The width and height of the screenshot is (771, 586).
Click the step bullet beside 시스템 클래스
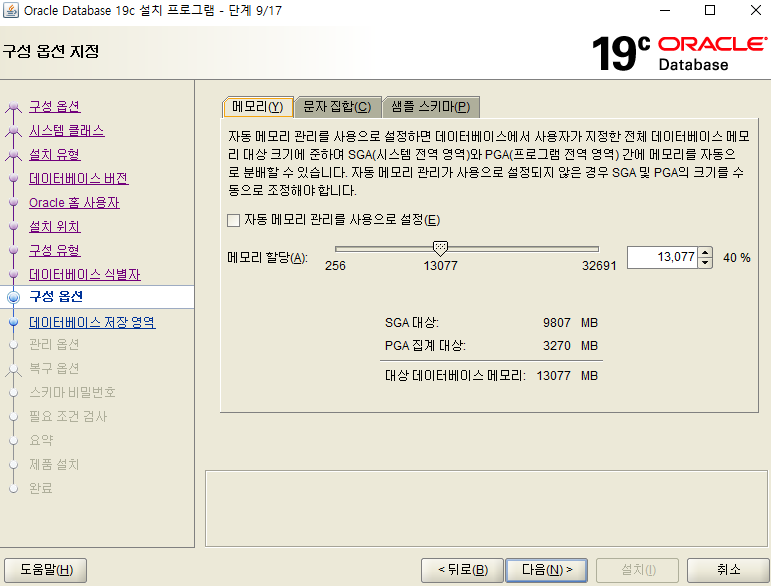[x=13, y=130]
